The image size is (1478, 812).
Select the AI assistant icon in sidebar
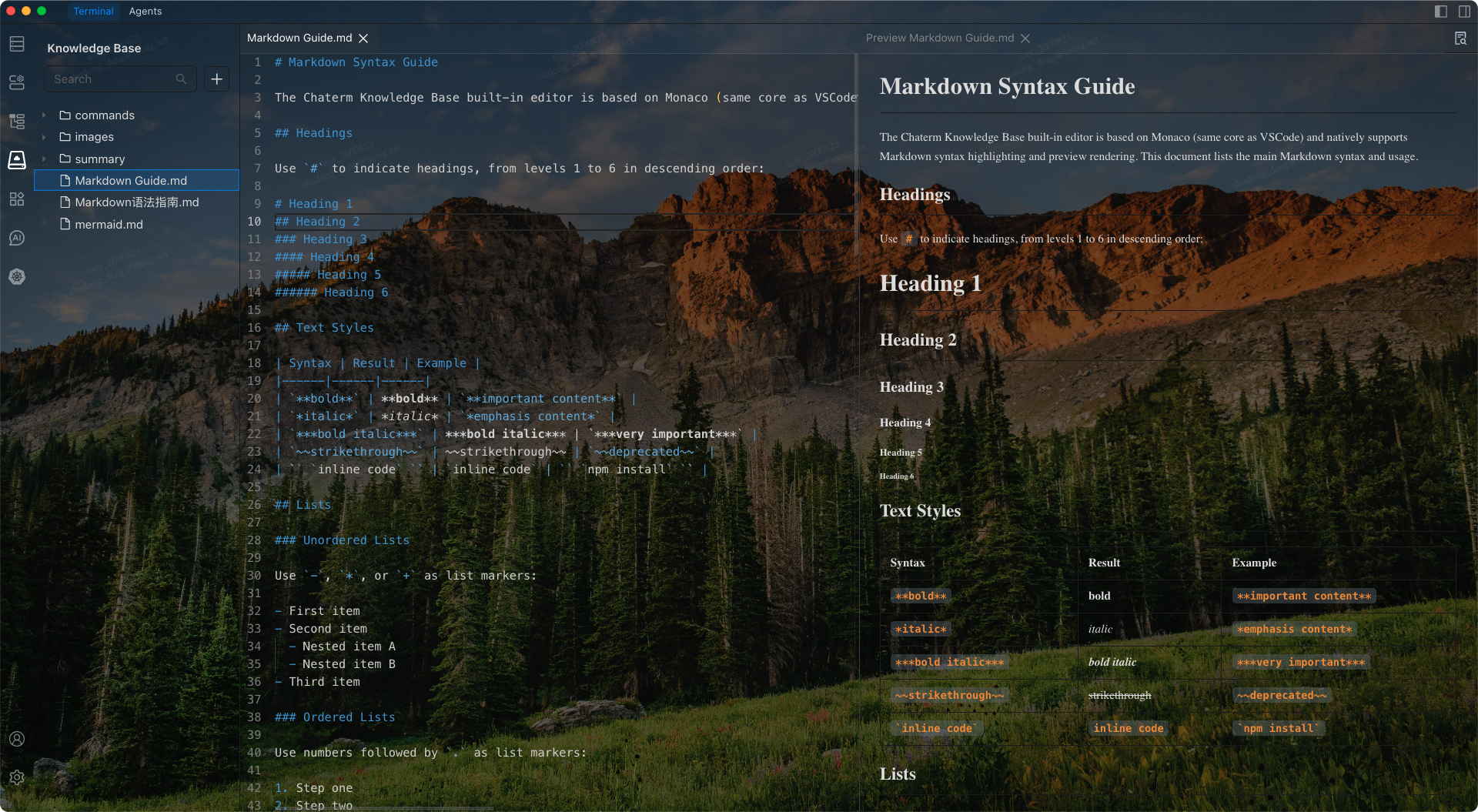[x=17, y=238]
